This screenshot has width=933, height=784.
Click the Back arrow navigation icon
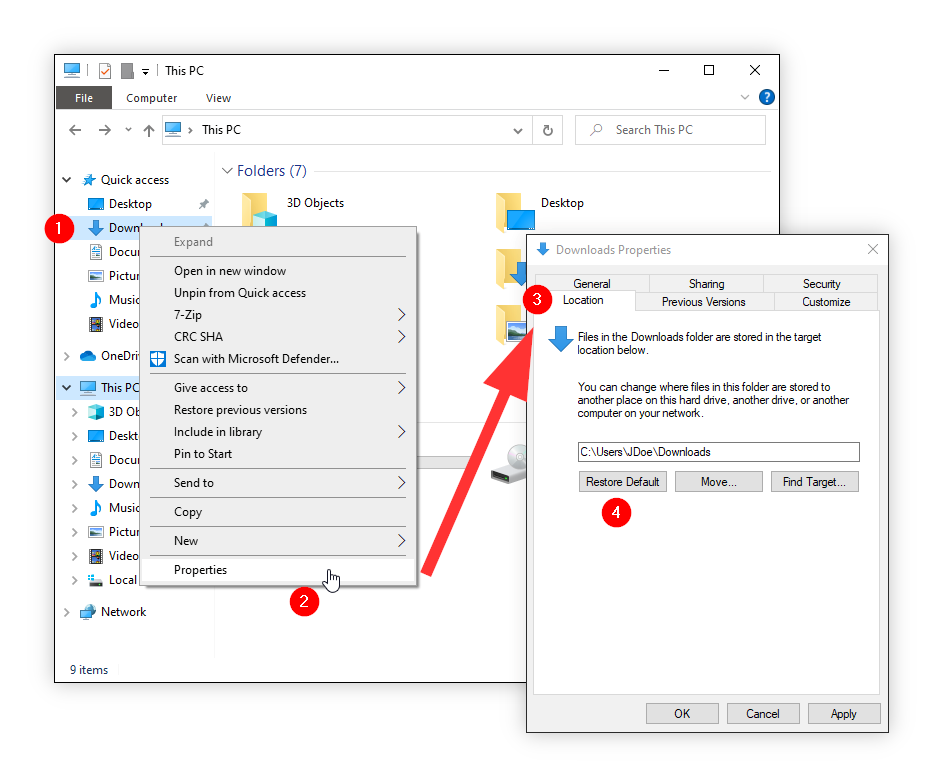coord(75,130)
